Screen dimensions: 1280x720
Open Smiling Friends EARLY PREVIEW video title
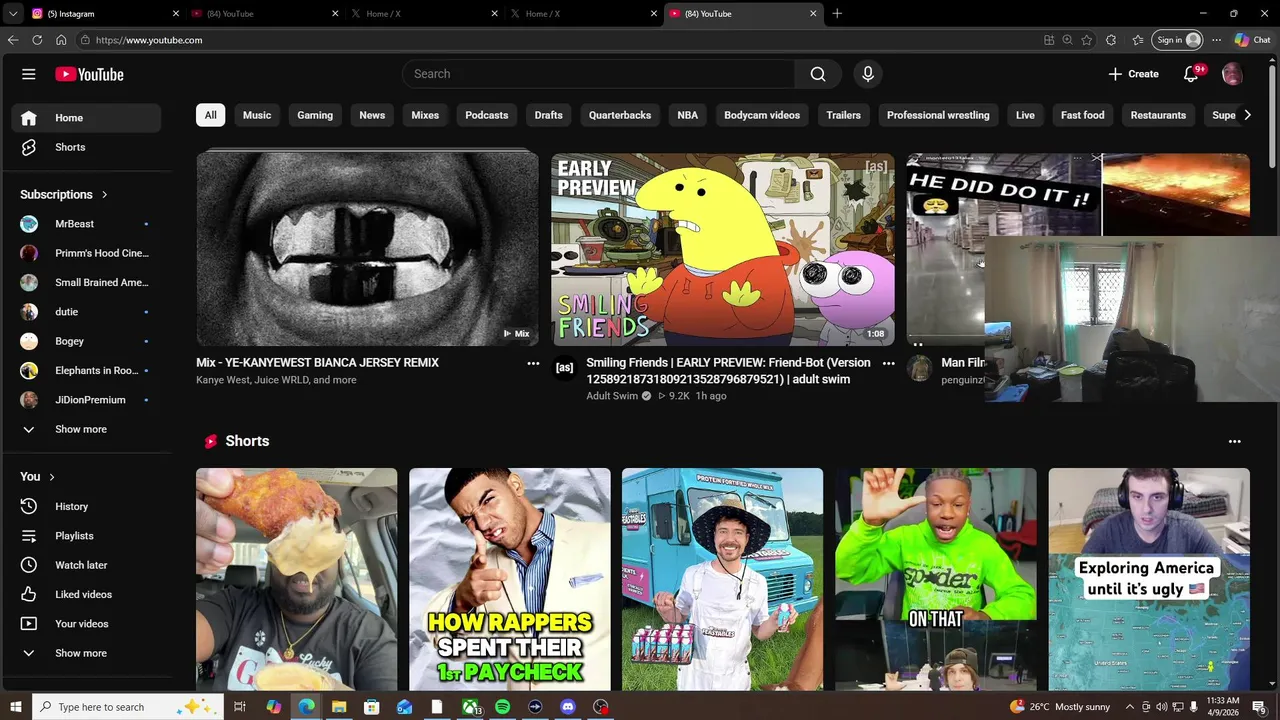728,371
